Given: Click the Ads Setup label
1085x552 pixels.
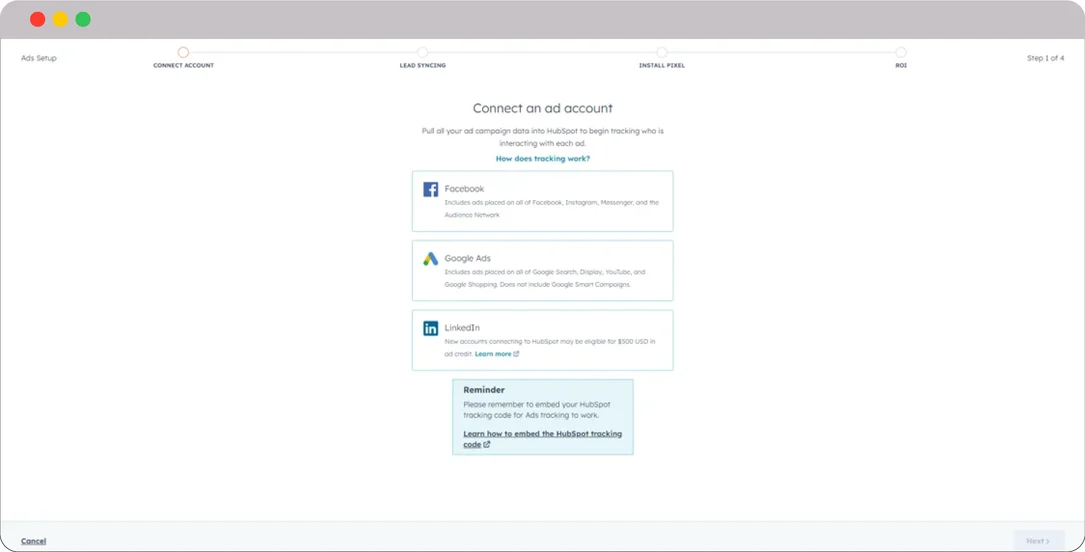Looking at the screenshot, I should 39,58.
